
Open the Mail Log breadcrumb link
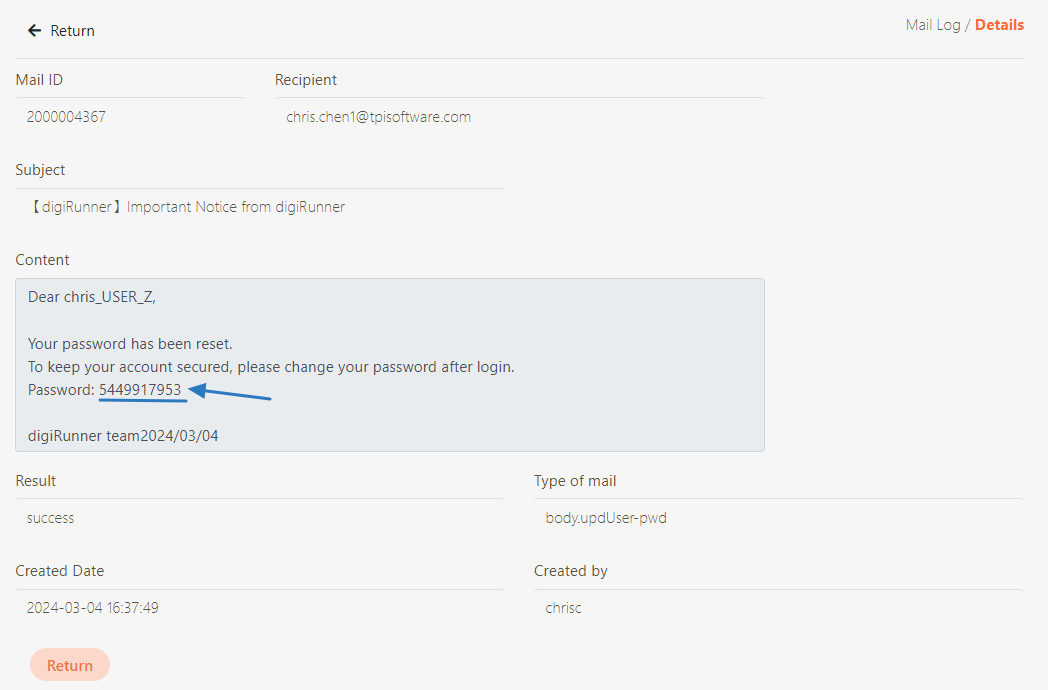point(932,25)
